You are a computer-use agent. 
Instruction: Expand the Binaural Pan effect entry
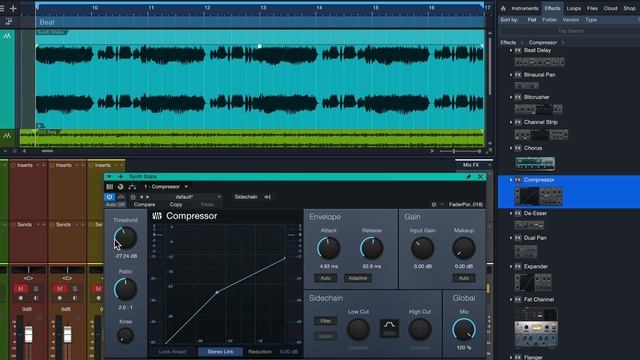click(x=511, y=75)
